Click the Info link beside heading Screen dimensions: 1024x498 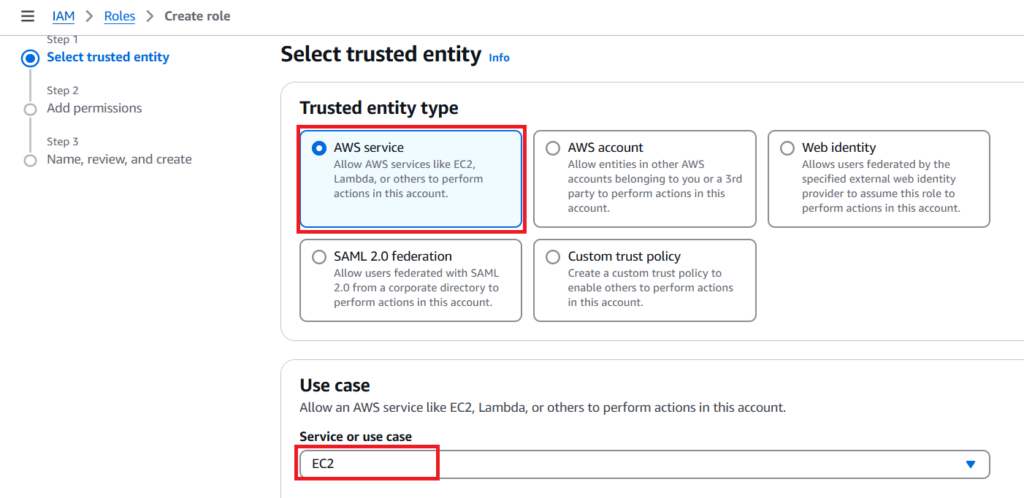499,57
